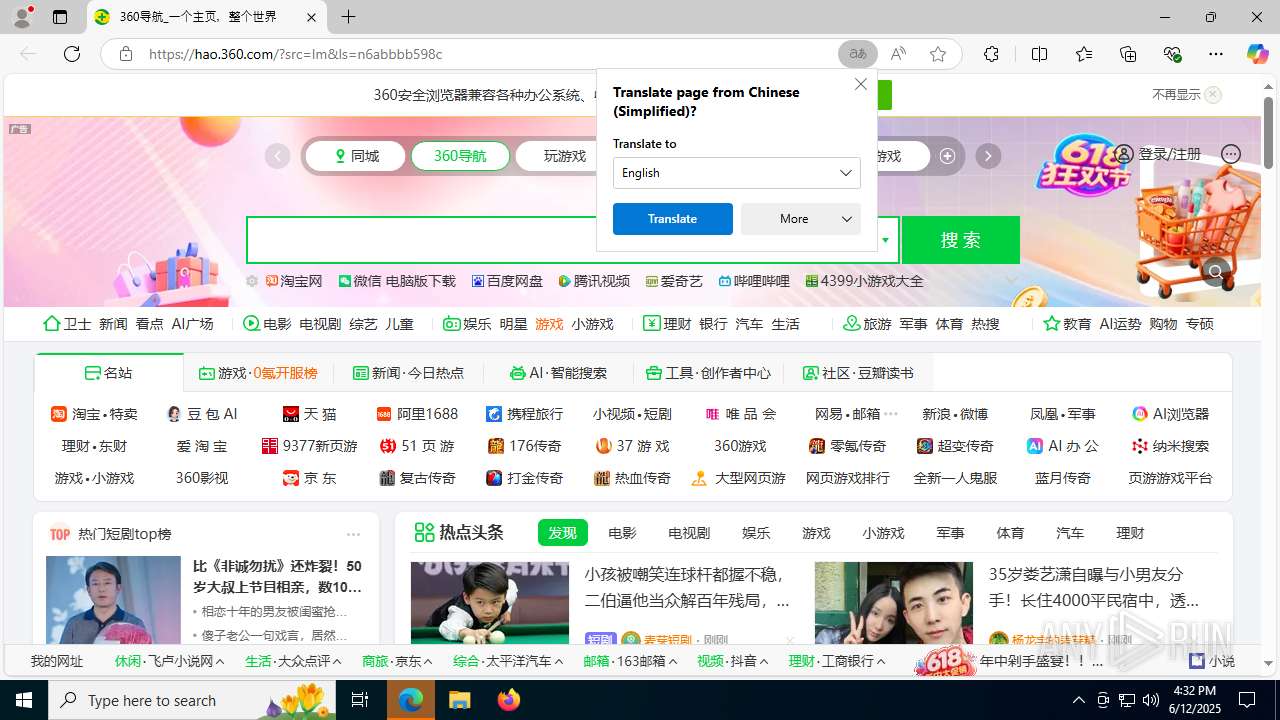Open the snooker boy news thumbnail
This screenshot has height=720, width=1280.
click(x=490, y=603)
